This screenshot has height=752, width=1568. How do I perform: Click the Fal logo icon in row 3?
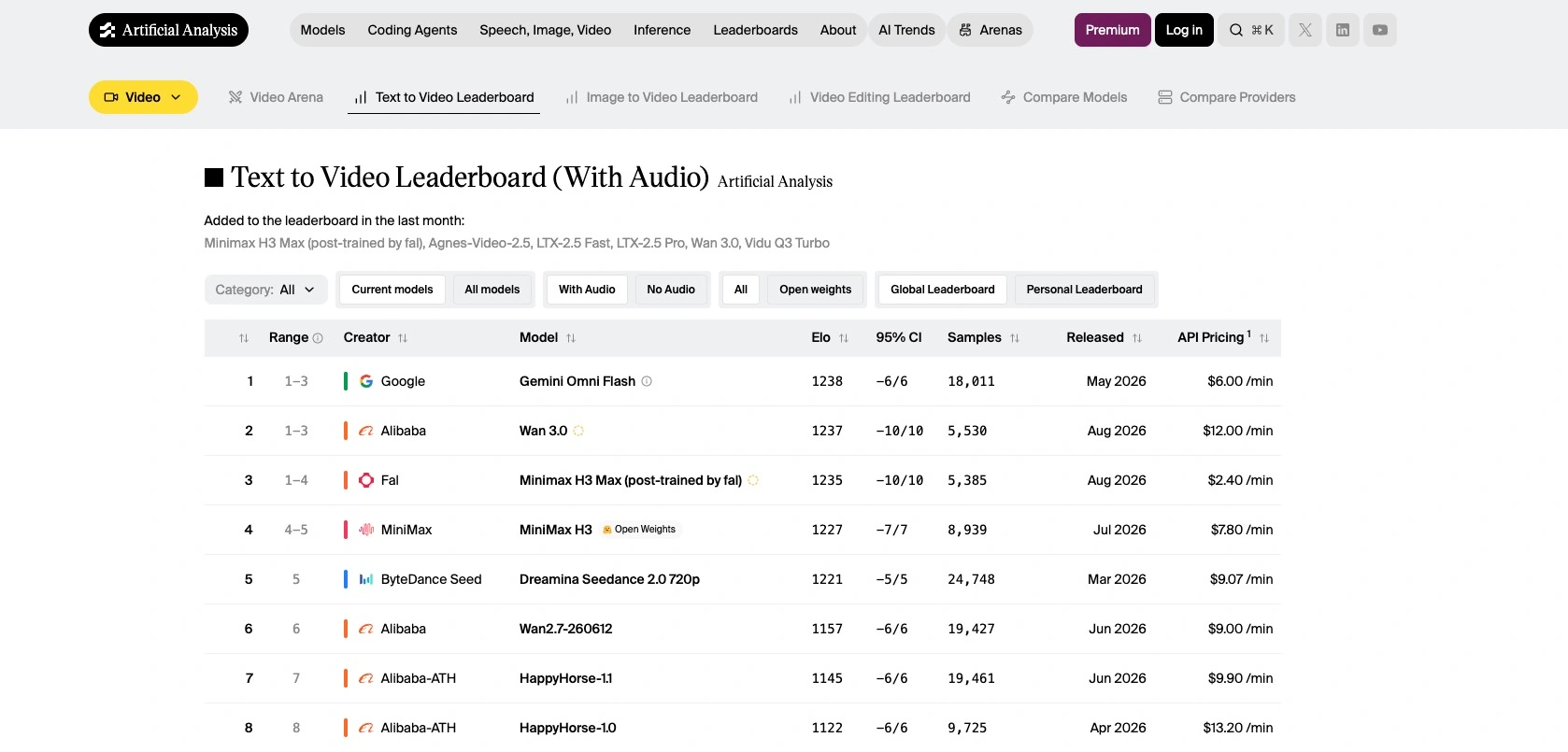(x=366, y=480)
